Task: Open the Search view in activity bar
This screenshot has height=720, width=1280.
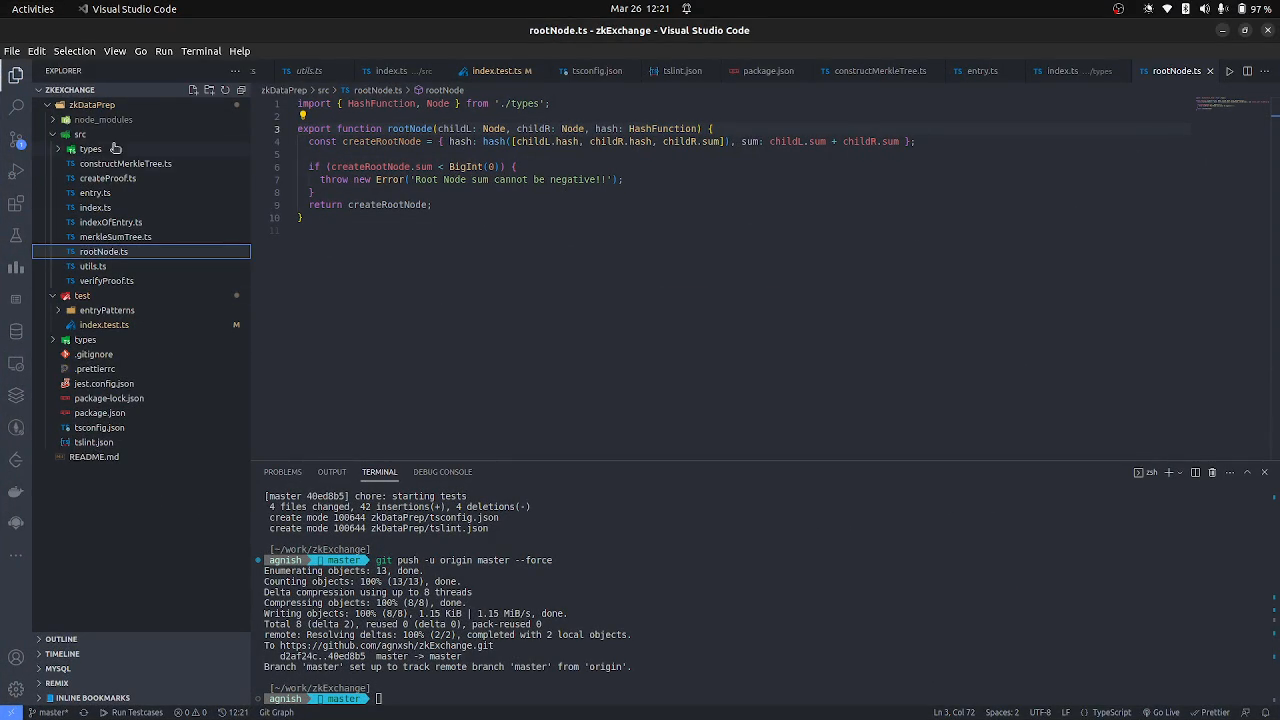Action: tap(16, 106)
